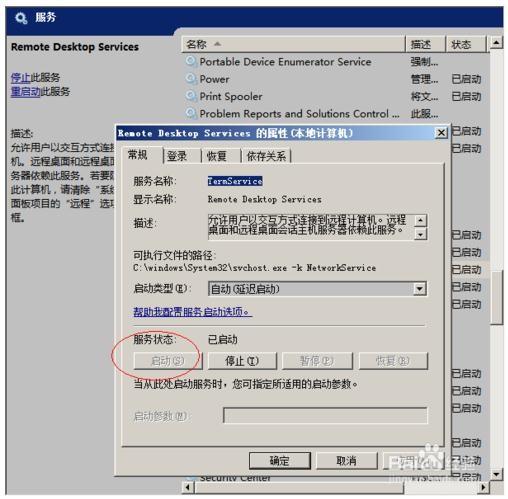
Task: Cancel with the 取消 button
Action: pyautogui.click(x=346, y=461)
